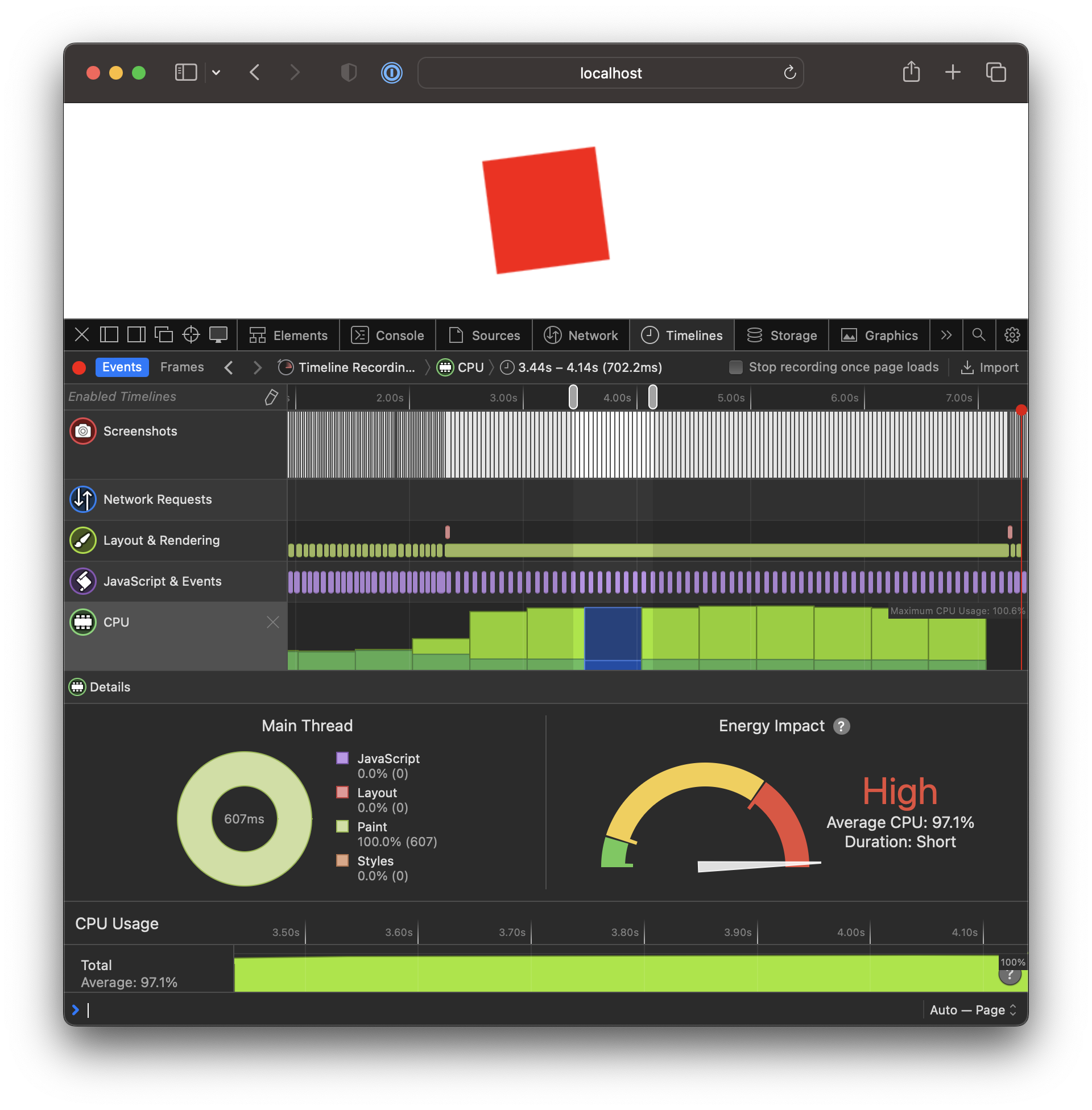This screenshot has width=1092, height=1110.
Task: Toggle the red recording button
Action: pyautogui.click(x=79, y=367)
